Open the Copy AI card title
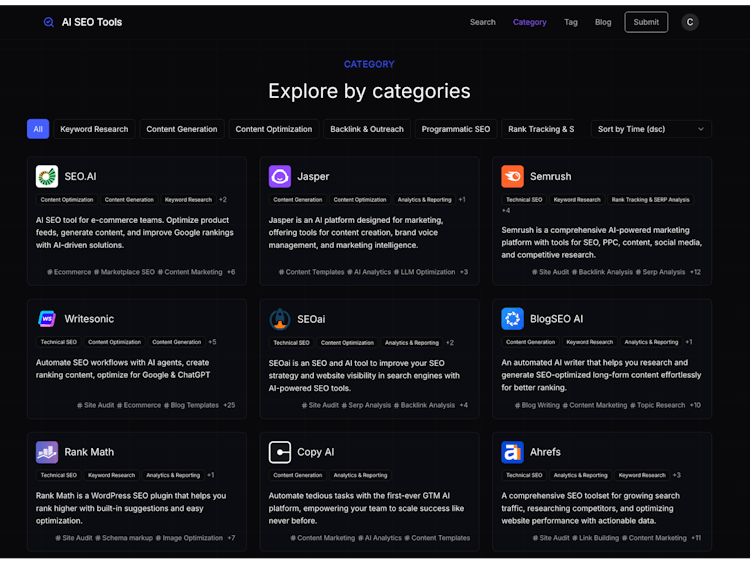Screen dimensions: 750x563 [316, 452]
